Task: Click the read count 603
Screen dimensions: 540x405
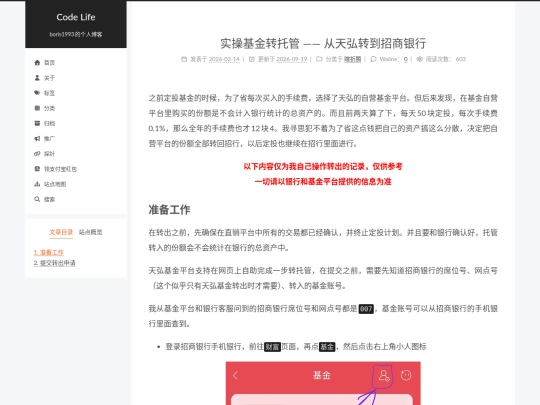Action: pos(461,59)
